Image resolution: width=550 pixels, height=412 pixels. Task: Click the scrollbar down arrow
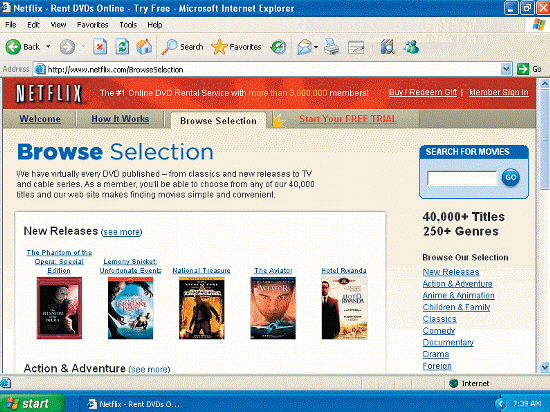[545, 367]
